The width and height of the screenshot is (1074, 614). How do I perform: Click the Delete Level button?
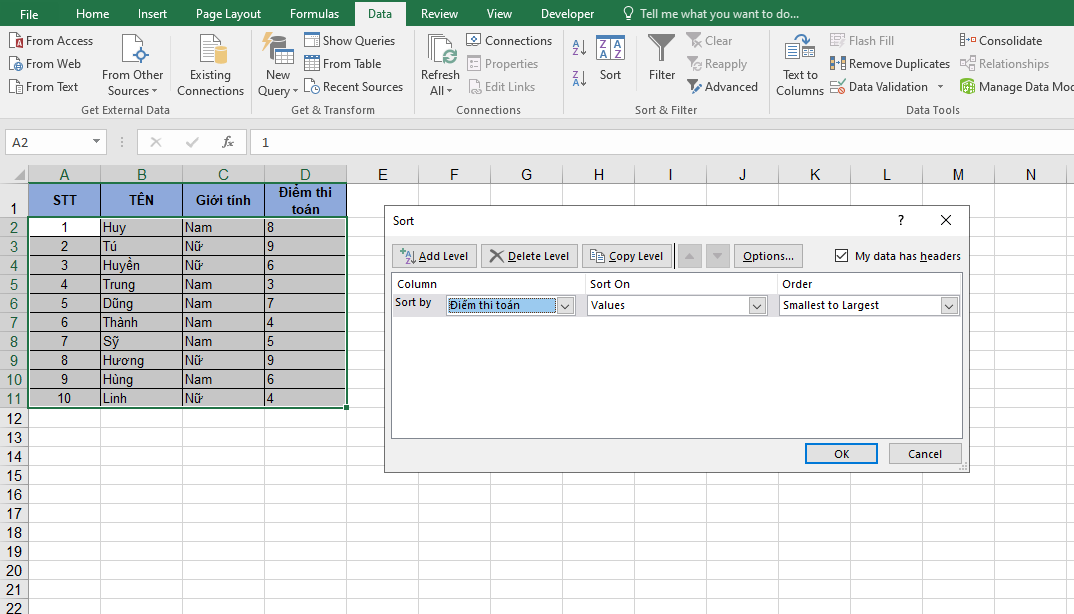[x=529, y=256]
